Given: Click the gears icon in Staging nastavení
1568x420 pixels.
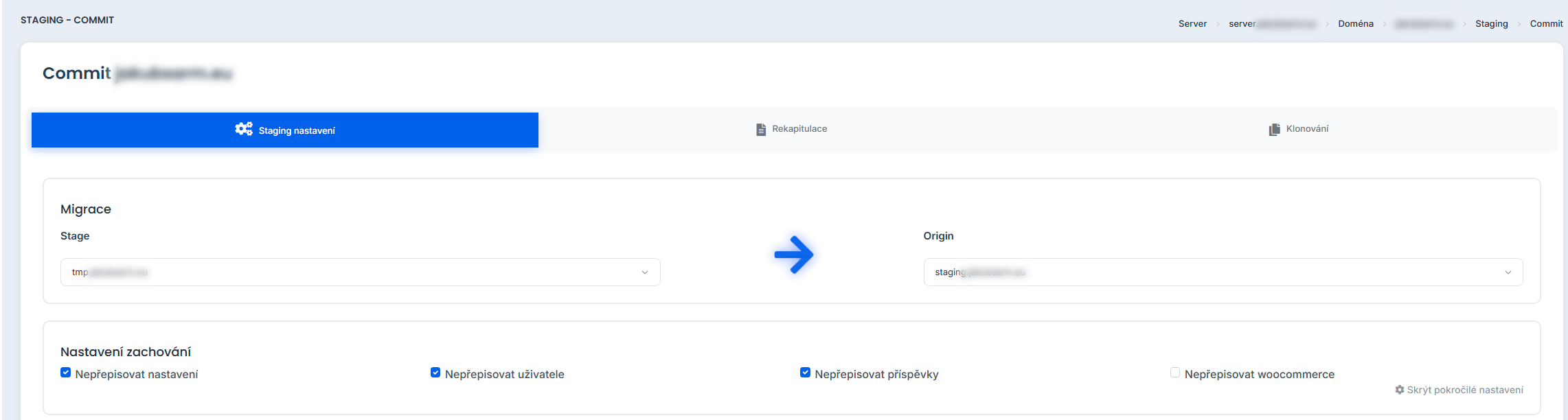Looking at the screenshot, I should pyautogui.click(x=243, y=129).
